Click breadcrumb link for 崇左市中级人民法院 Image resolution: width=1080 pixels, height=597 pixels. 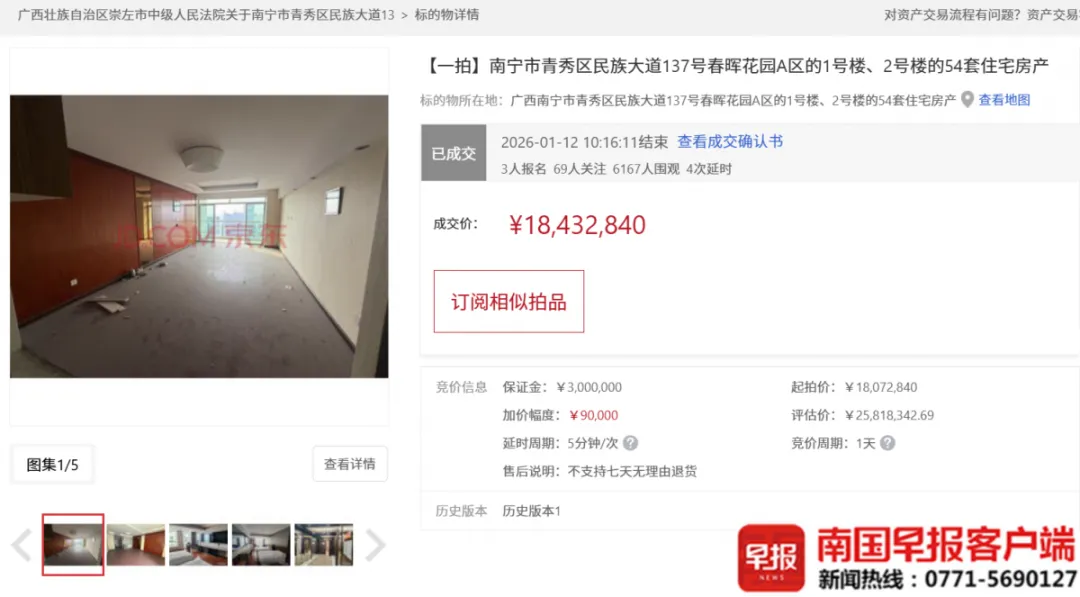point(206,14)
